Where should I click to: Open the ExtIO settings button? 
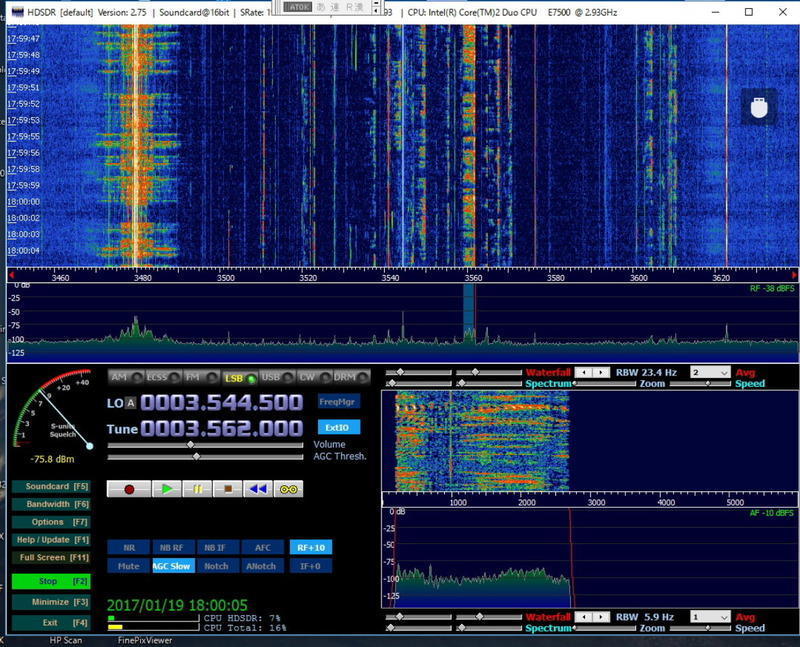click(337, 427)
